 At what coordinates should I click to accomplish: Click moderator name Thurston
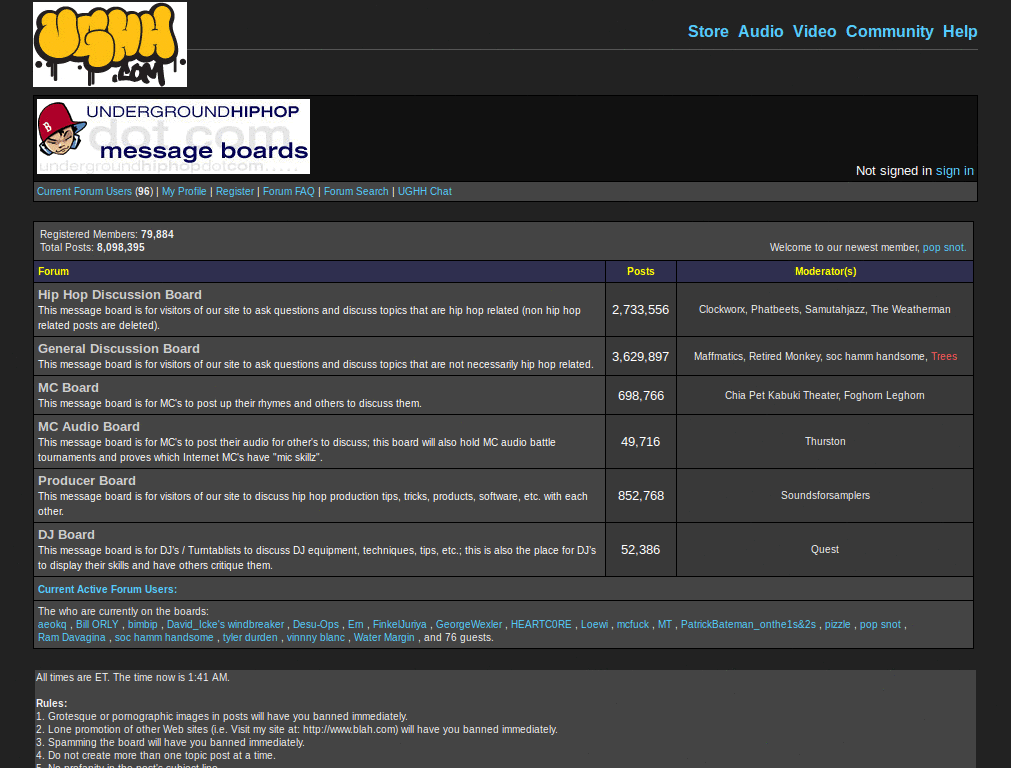coord(825,441)
